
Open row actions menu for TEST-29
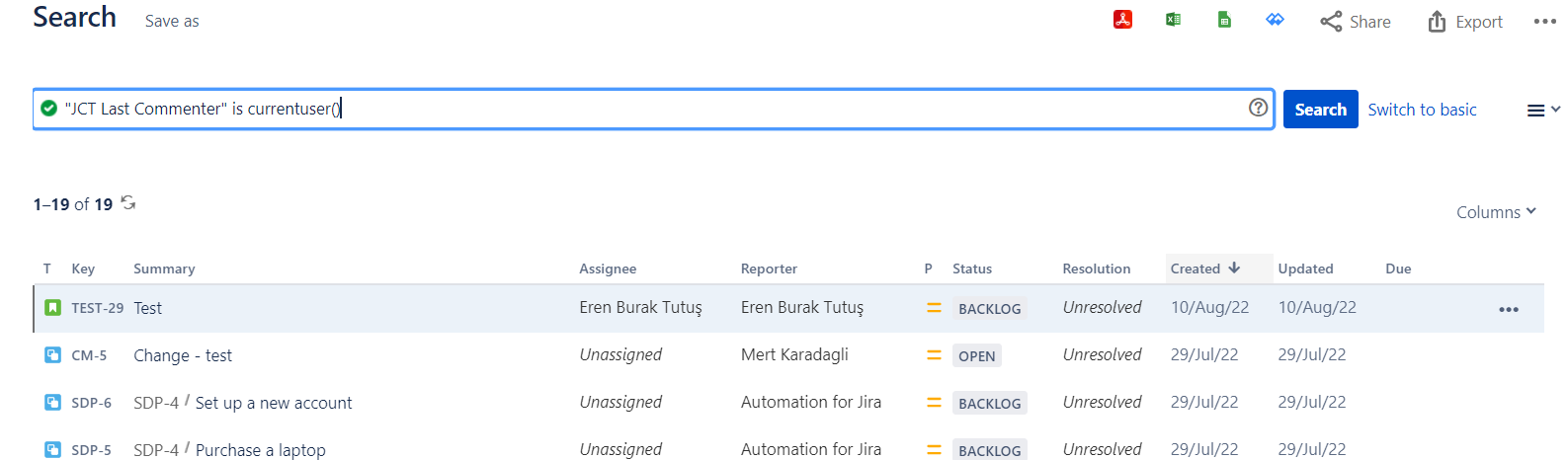click(x=1509, y=309)
